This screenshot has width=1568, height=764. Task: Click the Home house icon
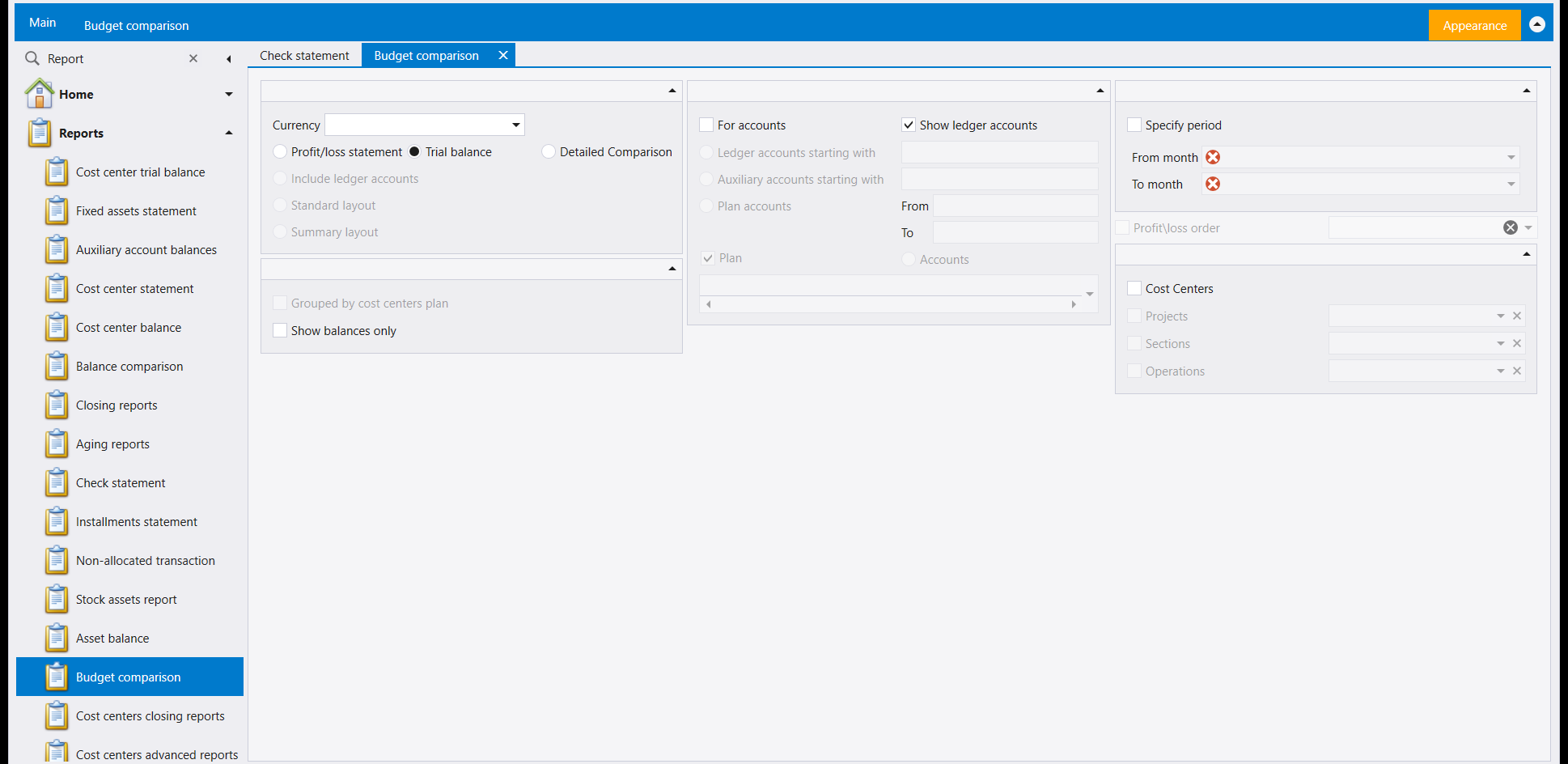click(x=39, y=94)
